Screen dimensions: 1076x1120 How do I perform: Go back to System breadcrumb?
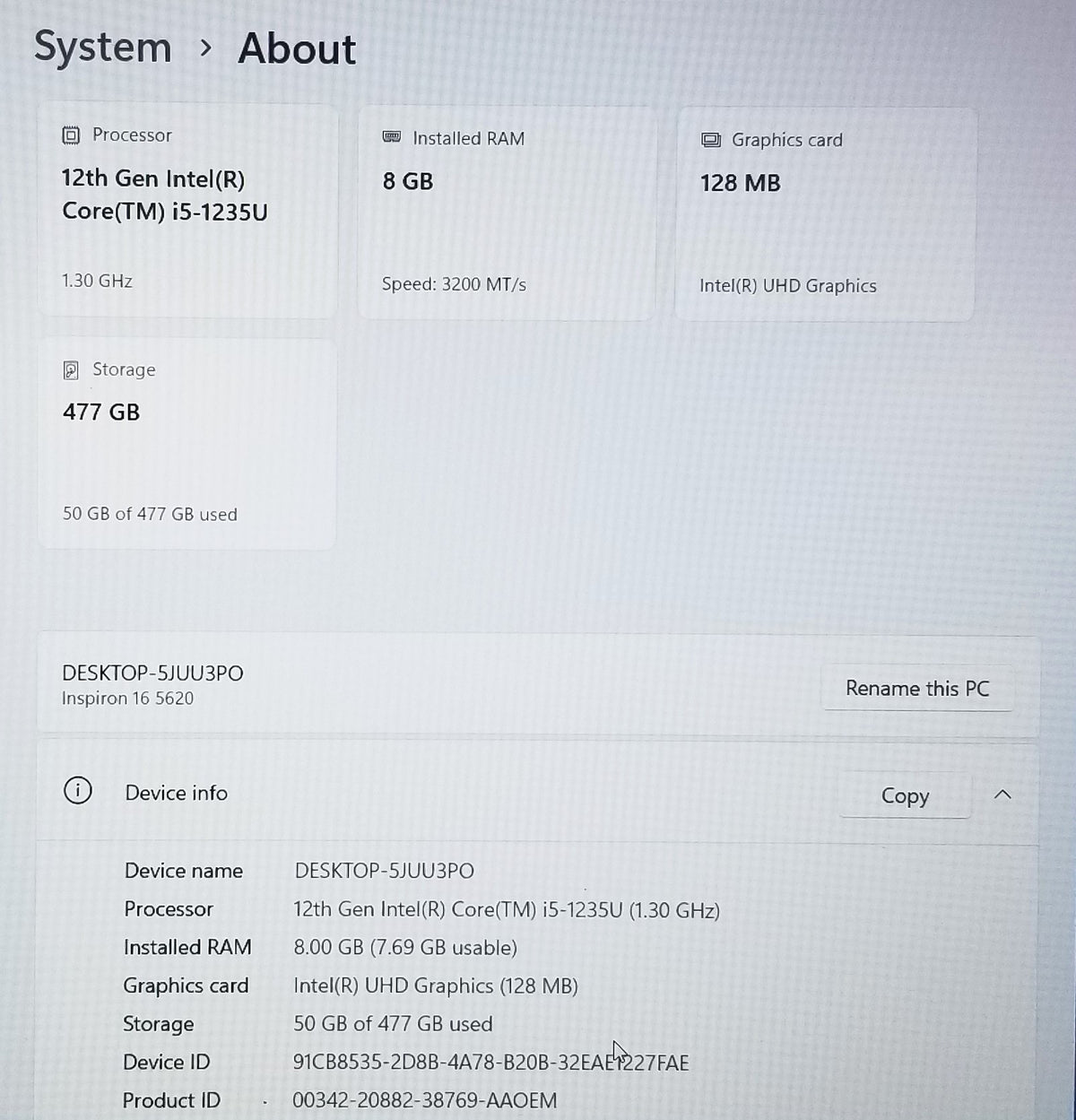(x=102, y=47)
